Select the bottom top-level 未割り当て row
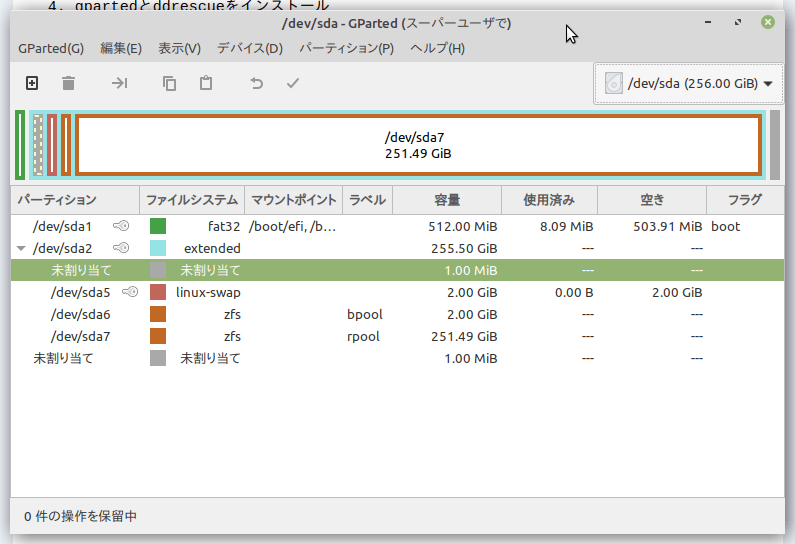Image resolution: width=795 pixels, height=544 pixels. (x=398, y=358)
